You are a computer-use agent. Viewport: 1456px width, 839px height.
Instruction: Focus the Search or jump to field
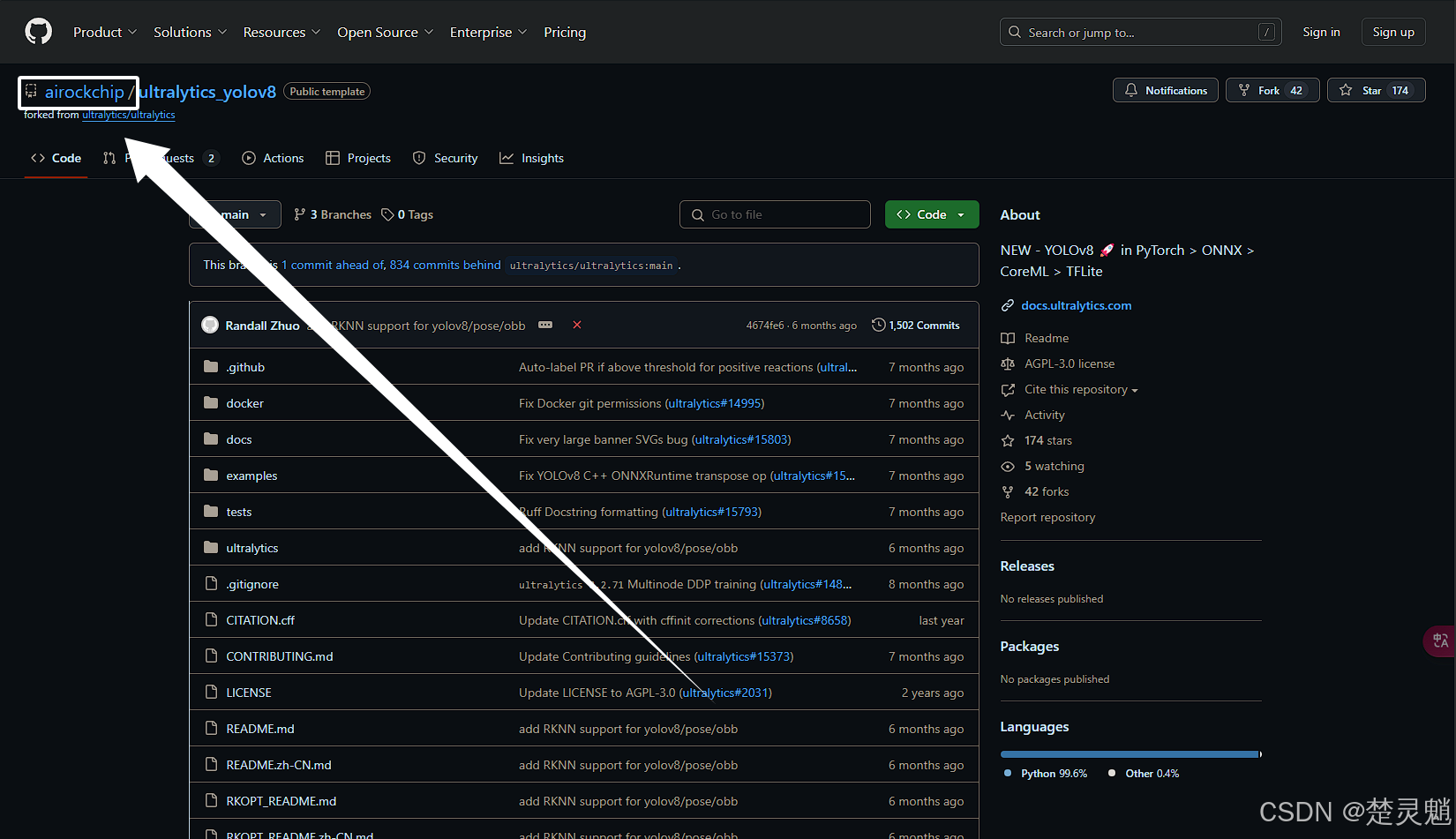pyautogui.click(x=1140, y=32)
